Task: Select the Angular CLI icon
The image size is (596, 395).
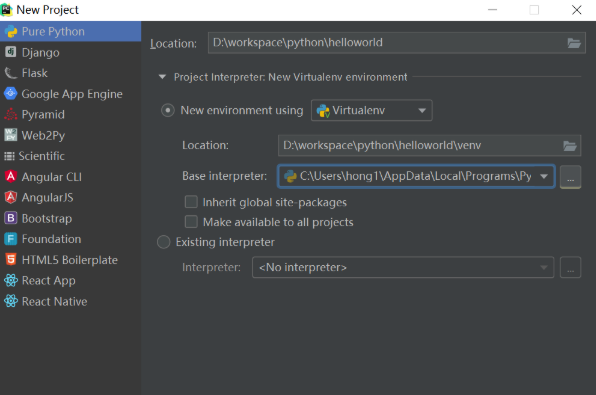Action: click(11, 176)
